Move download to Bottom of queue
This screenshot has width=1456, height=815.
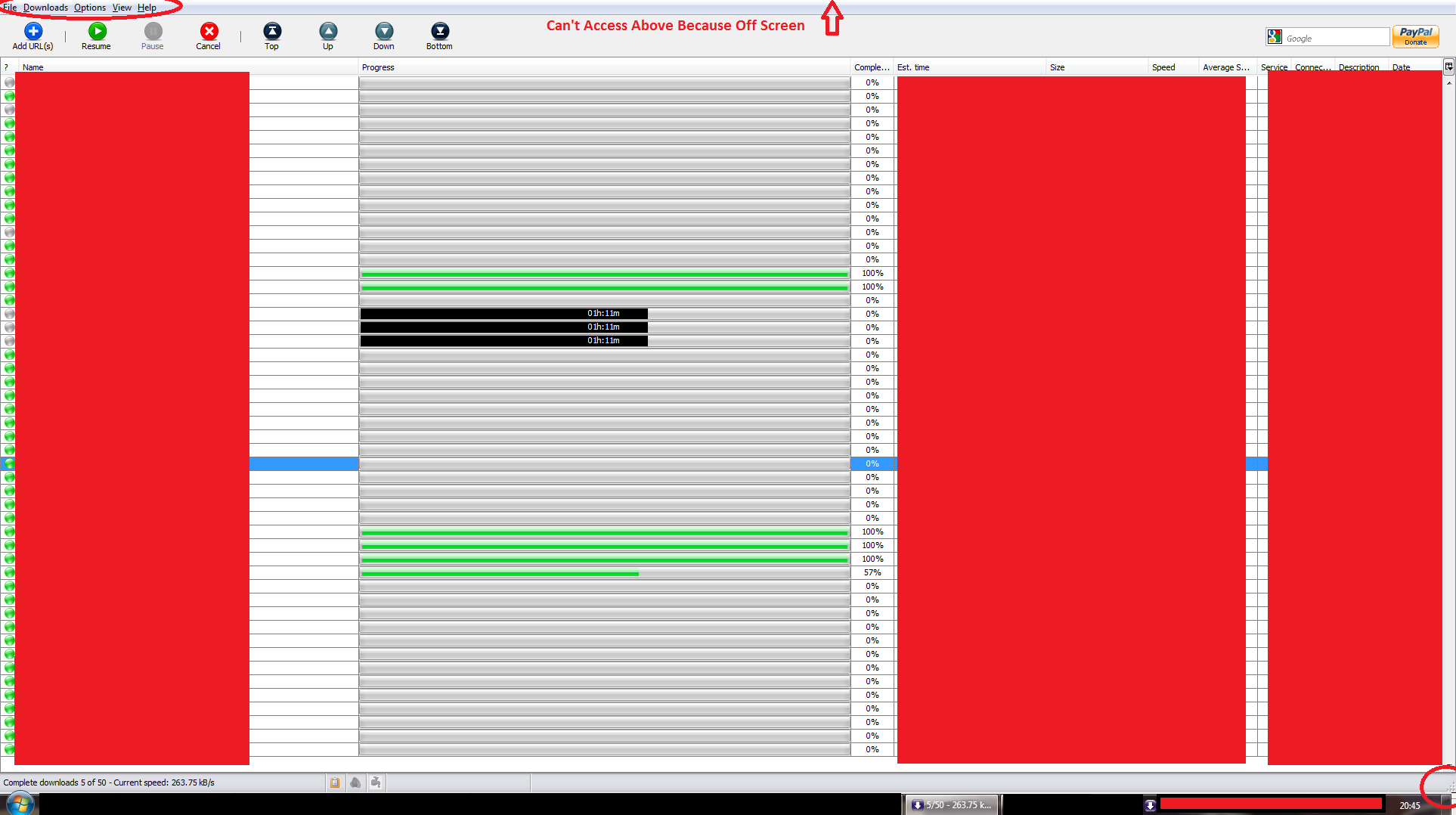point(439,32)
